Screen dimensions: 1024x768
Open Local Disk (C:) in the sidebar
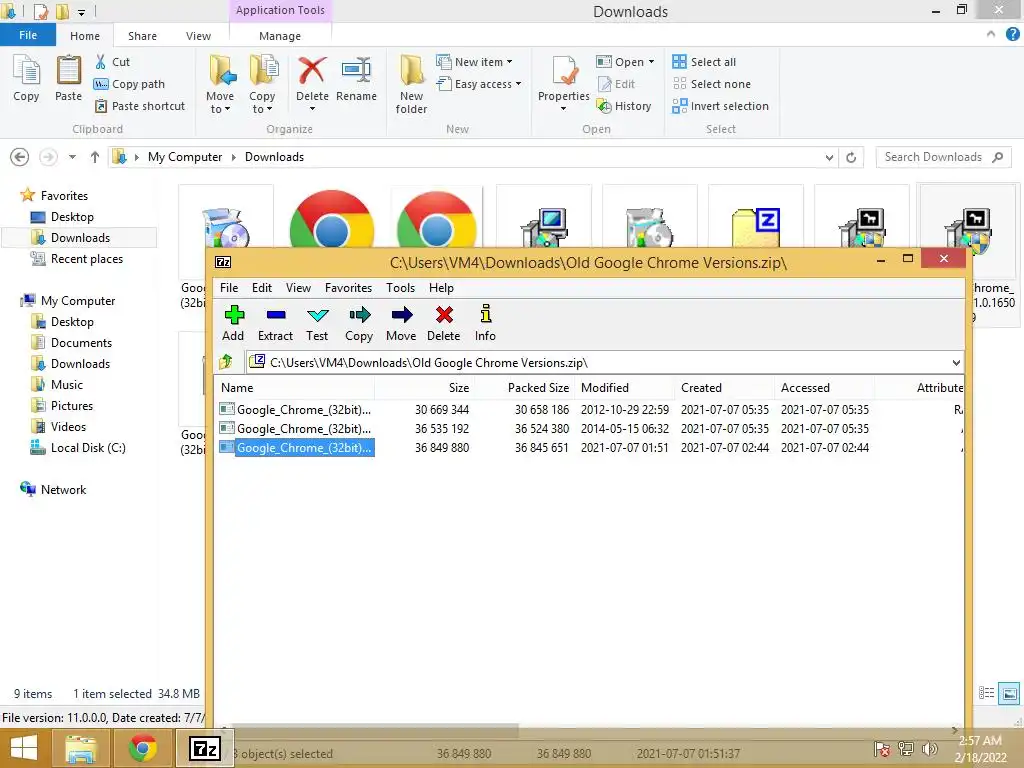coord(78,448)
